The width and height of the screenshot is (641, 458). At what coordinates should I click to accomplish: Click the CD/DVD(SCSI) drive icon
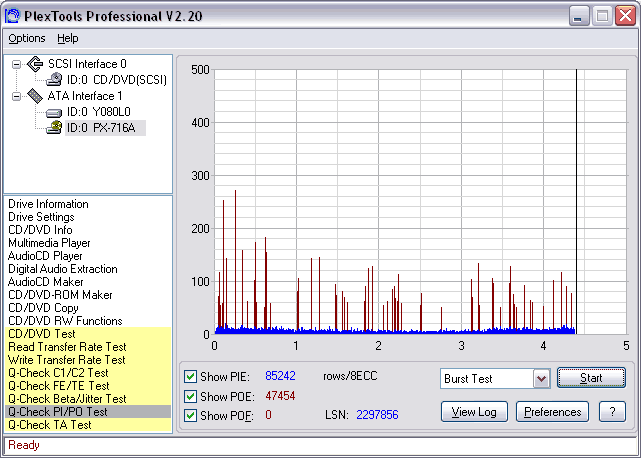[54, 80]
